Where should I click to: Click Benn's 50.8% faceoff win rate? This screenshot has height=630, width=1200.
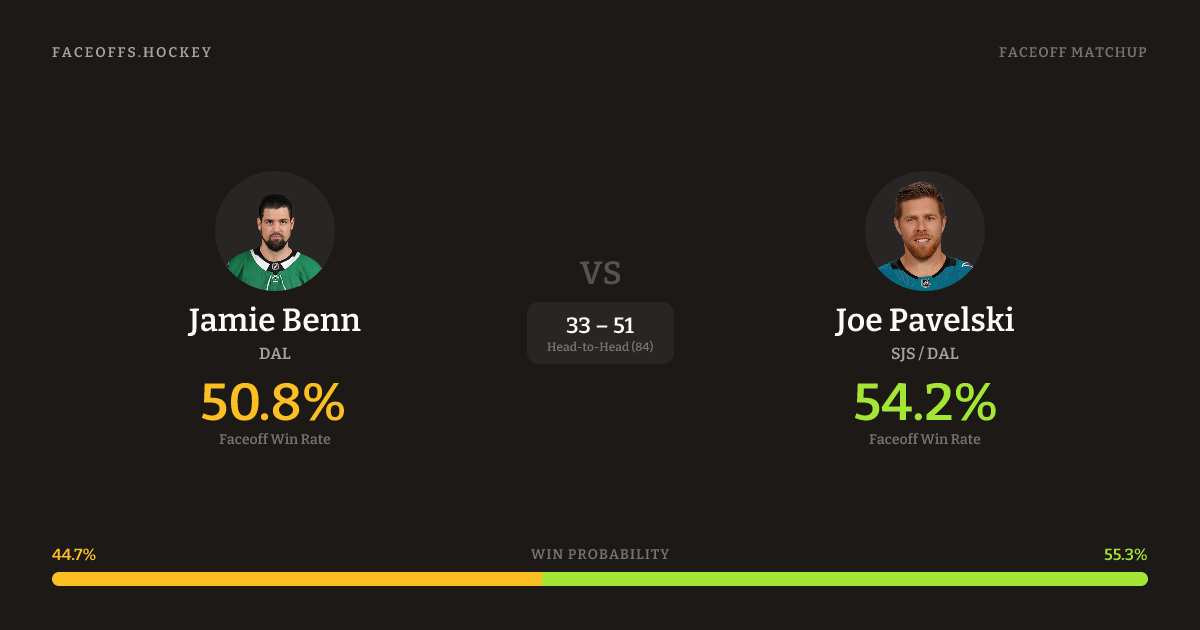pyautogui.click(x=273, y=402)
